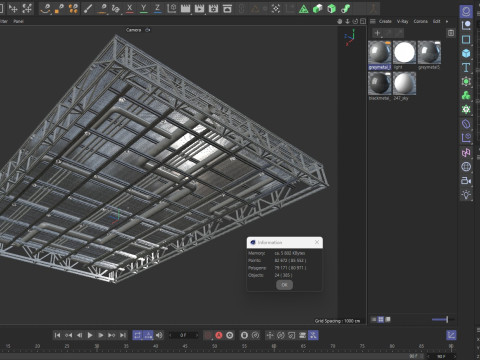
Task: Click the green chain link icon
Action: pyautogui.click(x=345, y=9)
